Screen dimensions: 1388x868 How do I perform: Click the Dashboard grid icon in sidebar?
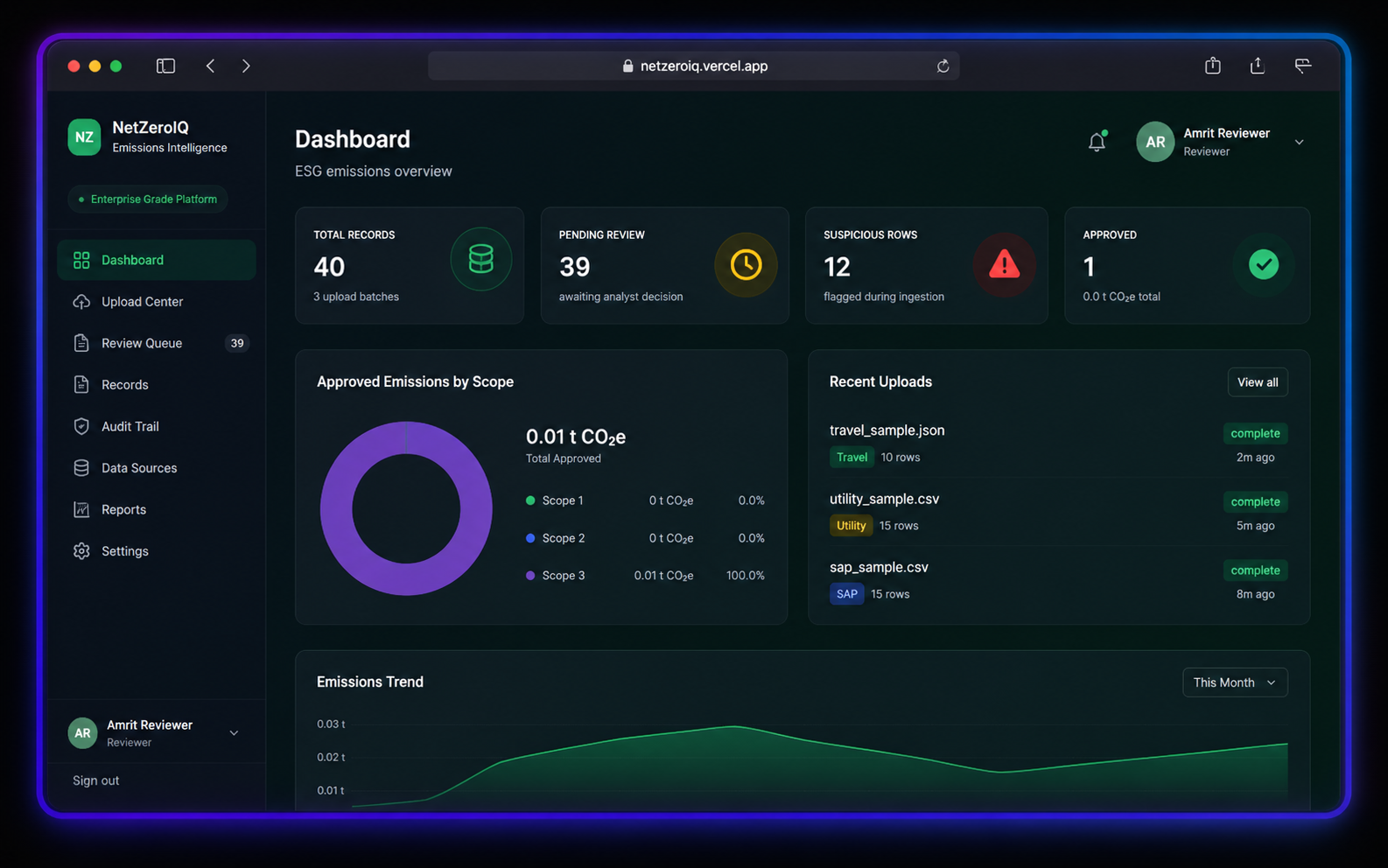point(81,260)
